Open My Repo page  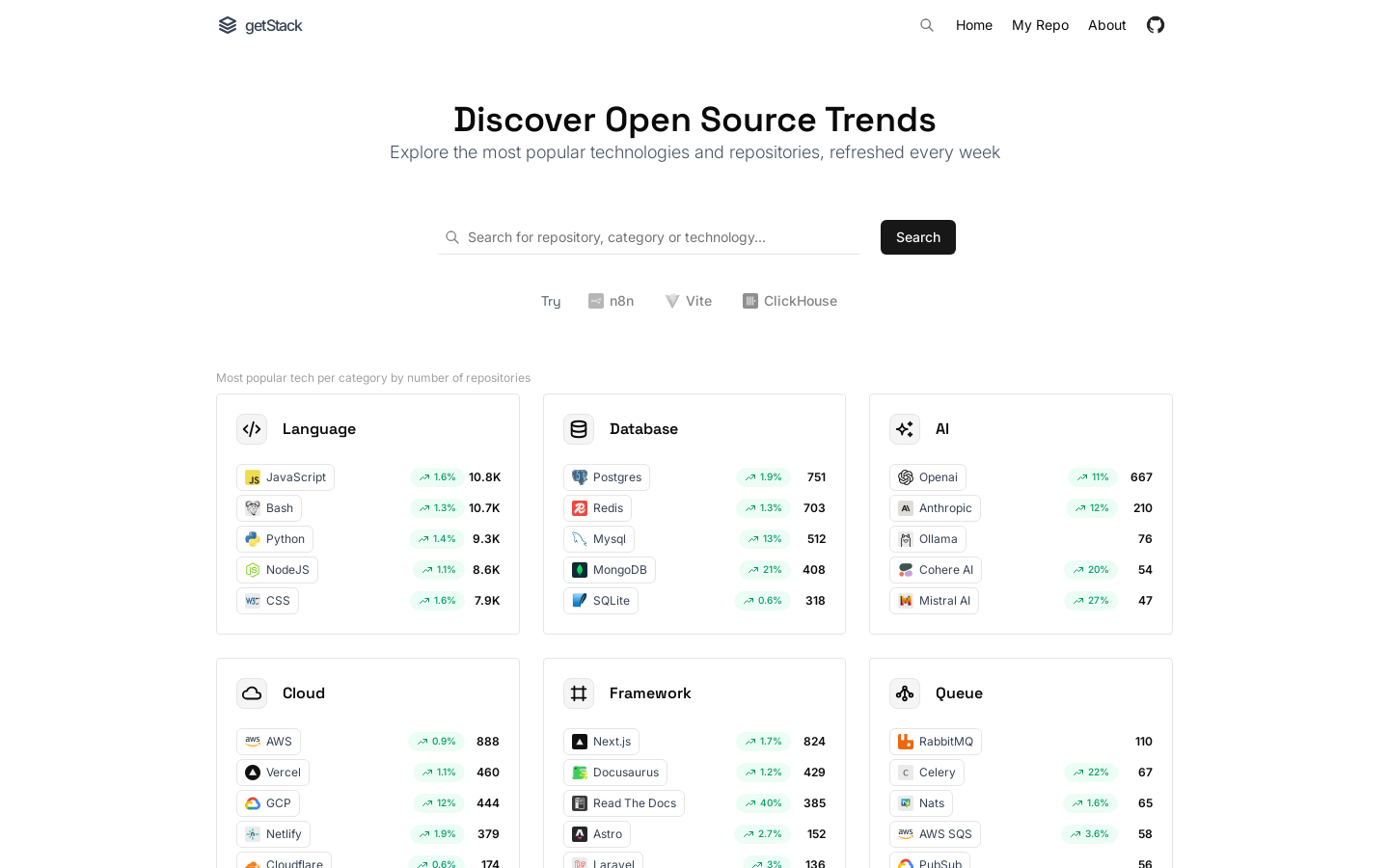(x=1040, y=25)
